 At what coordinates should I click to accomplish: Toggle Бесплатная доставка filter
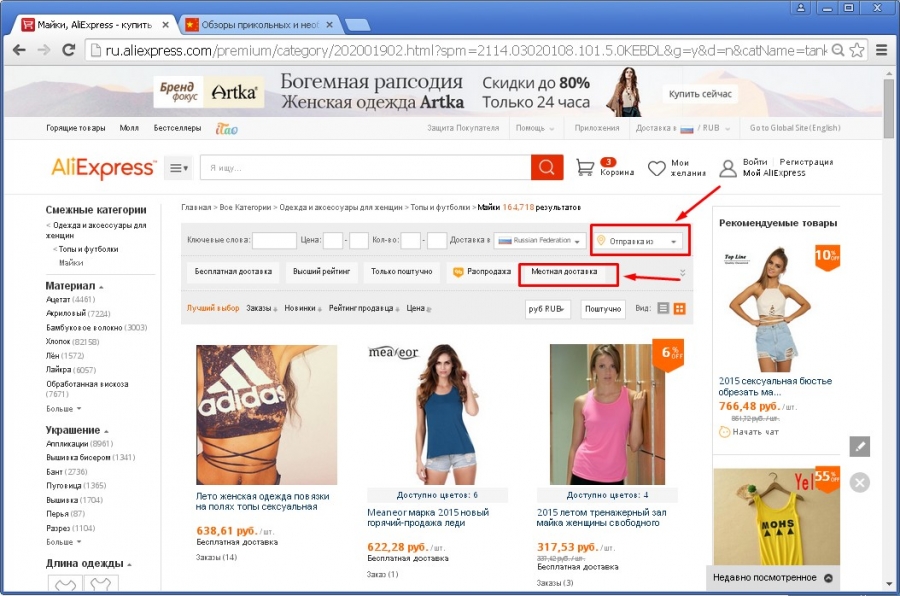(x=233, y=272)
